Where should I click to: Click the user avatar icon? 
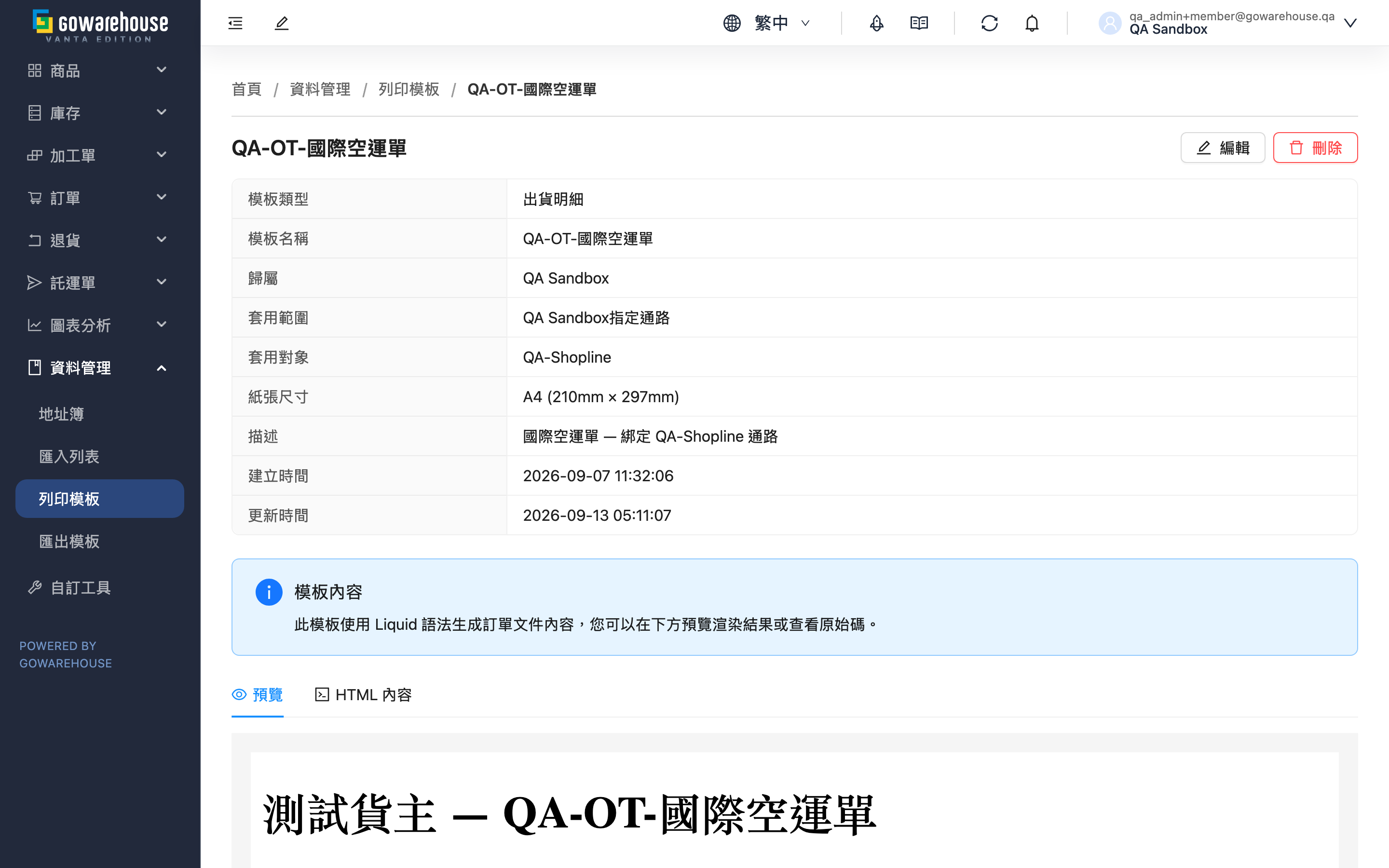point(1109,23)
